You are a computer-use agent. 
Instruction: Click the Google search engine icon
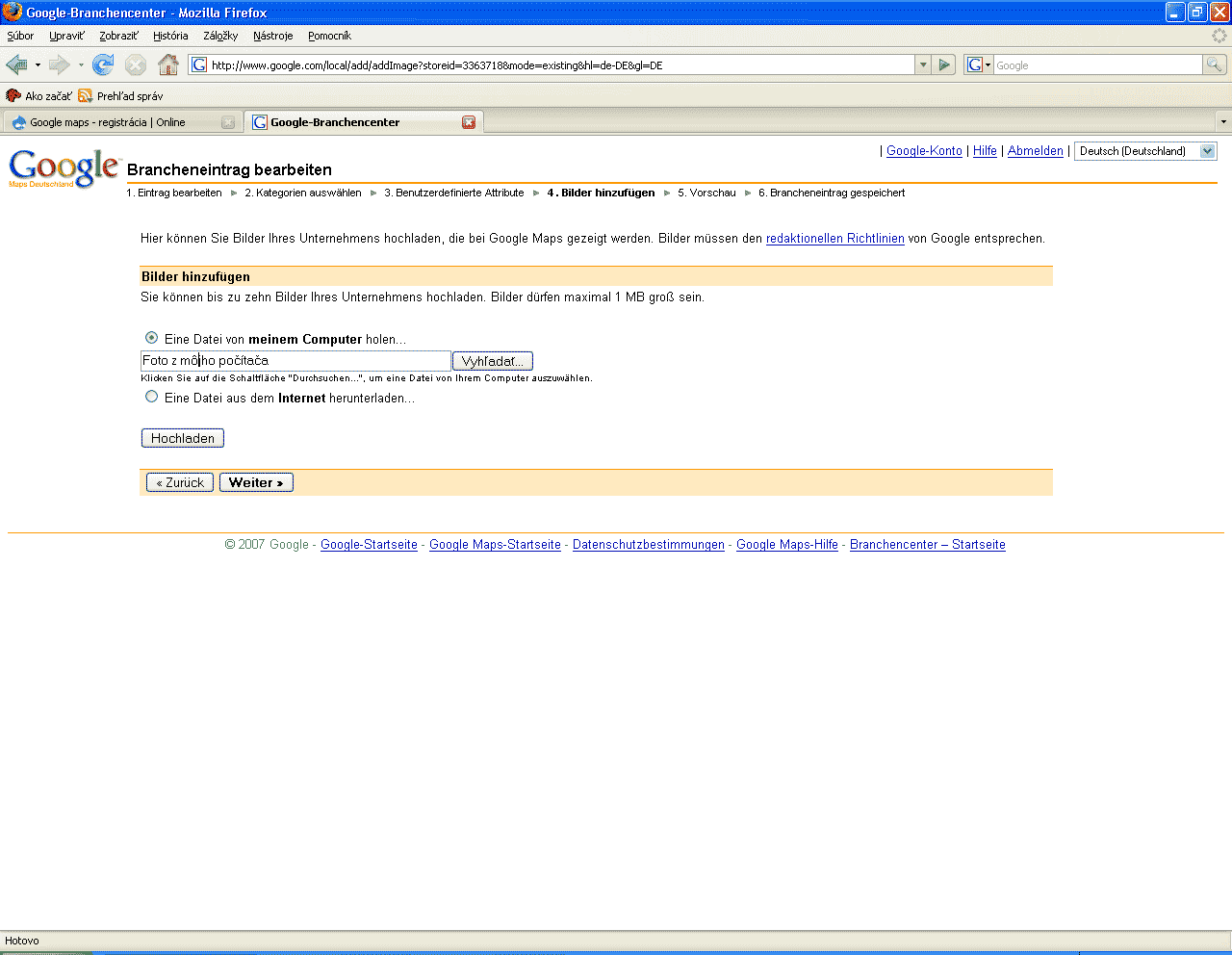[x=974, y=65]
